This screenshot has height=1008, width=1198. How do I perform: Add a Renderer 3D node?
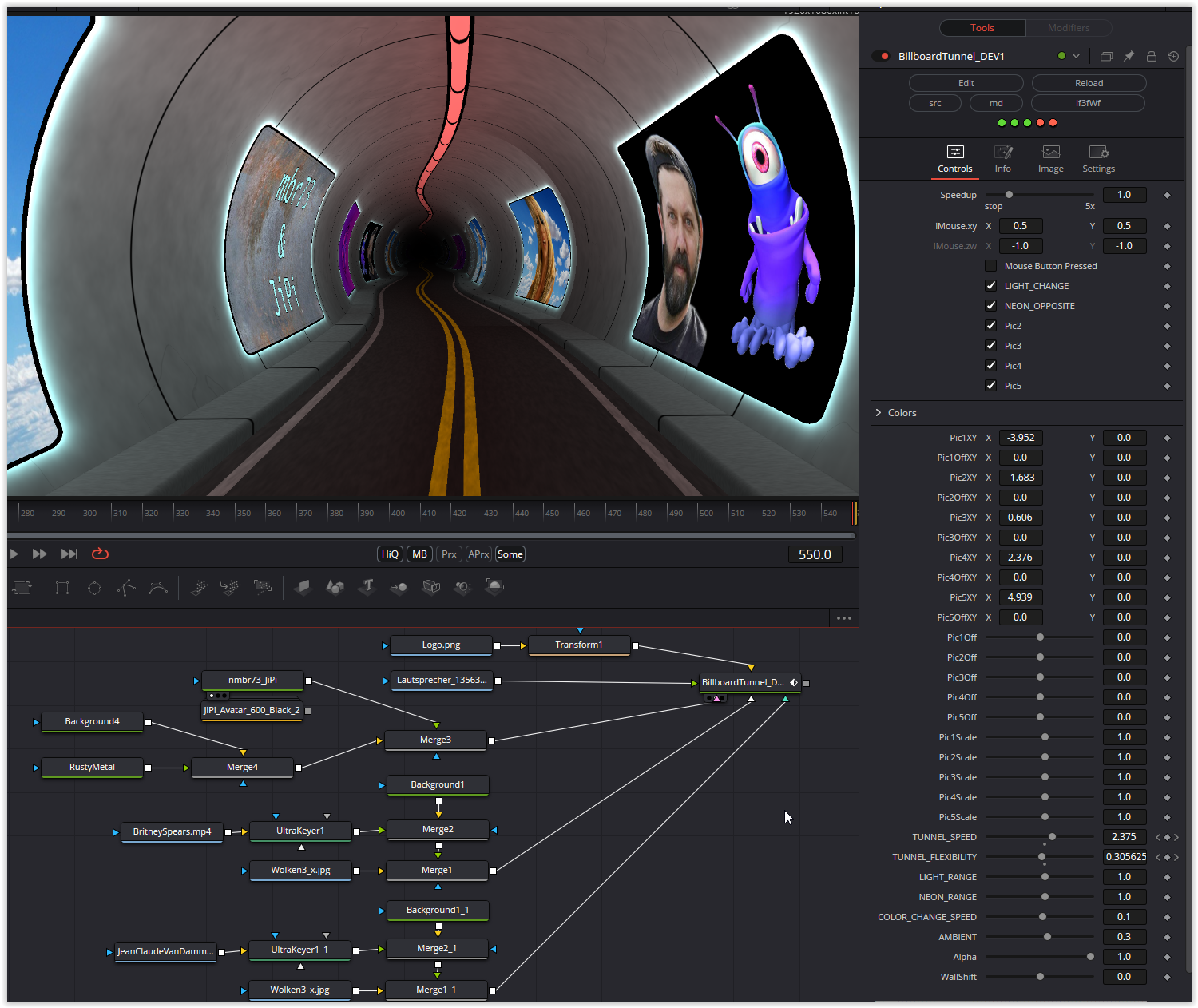(x=494, y=588)
